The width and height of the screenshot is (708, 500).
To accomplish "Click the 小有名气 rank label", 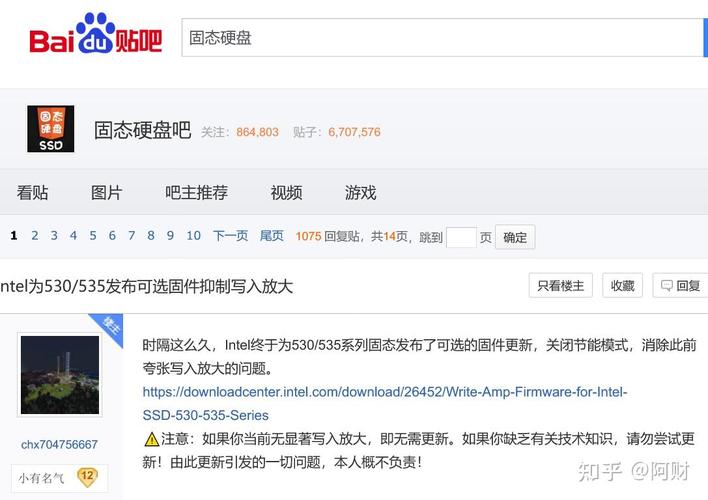I will coord(41,478).
